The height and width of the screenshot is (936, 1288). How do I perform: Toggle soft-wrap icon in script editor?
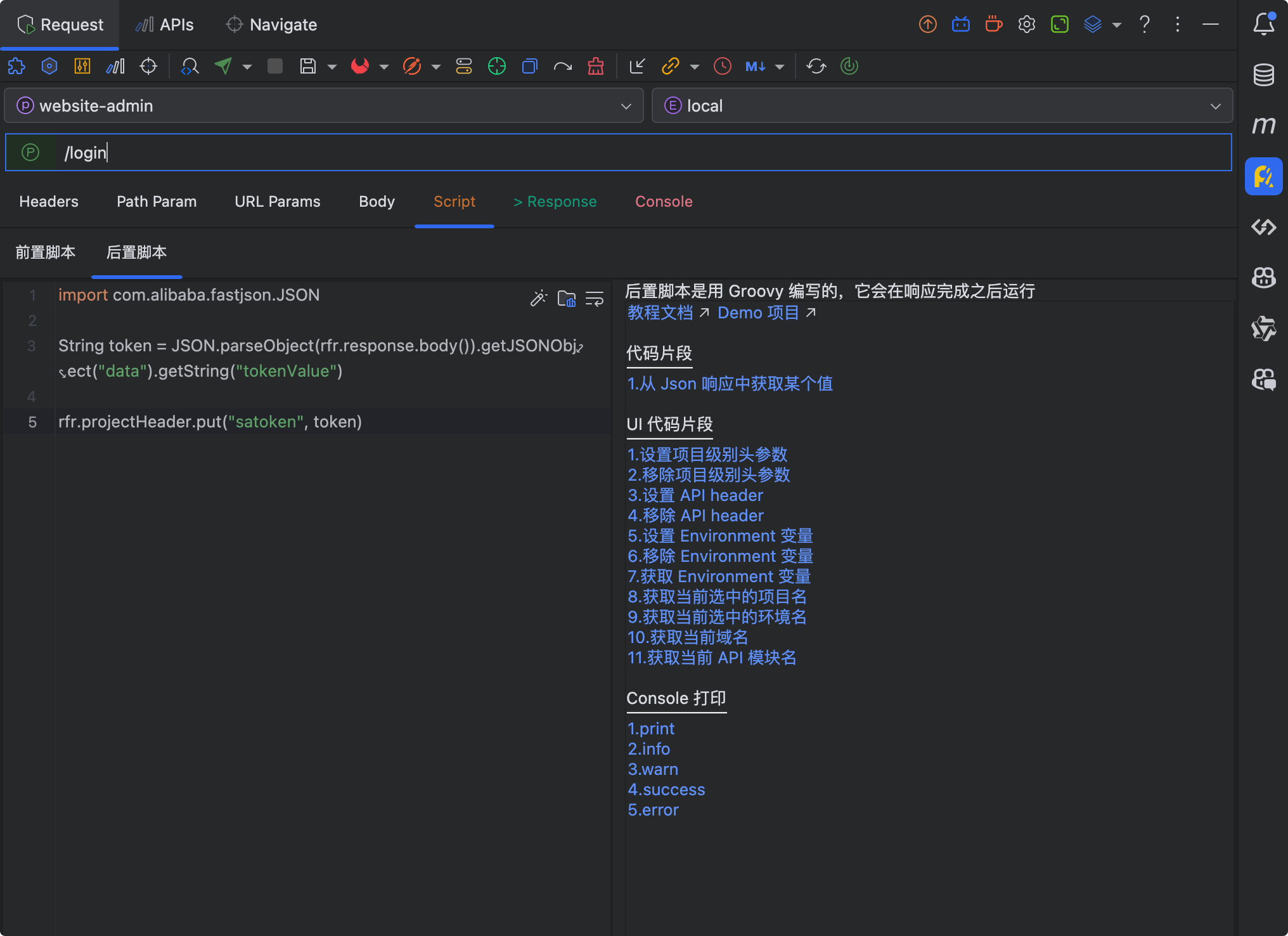coord(595,298)
